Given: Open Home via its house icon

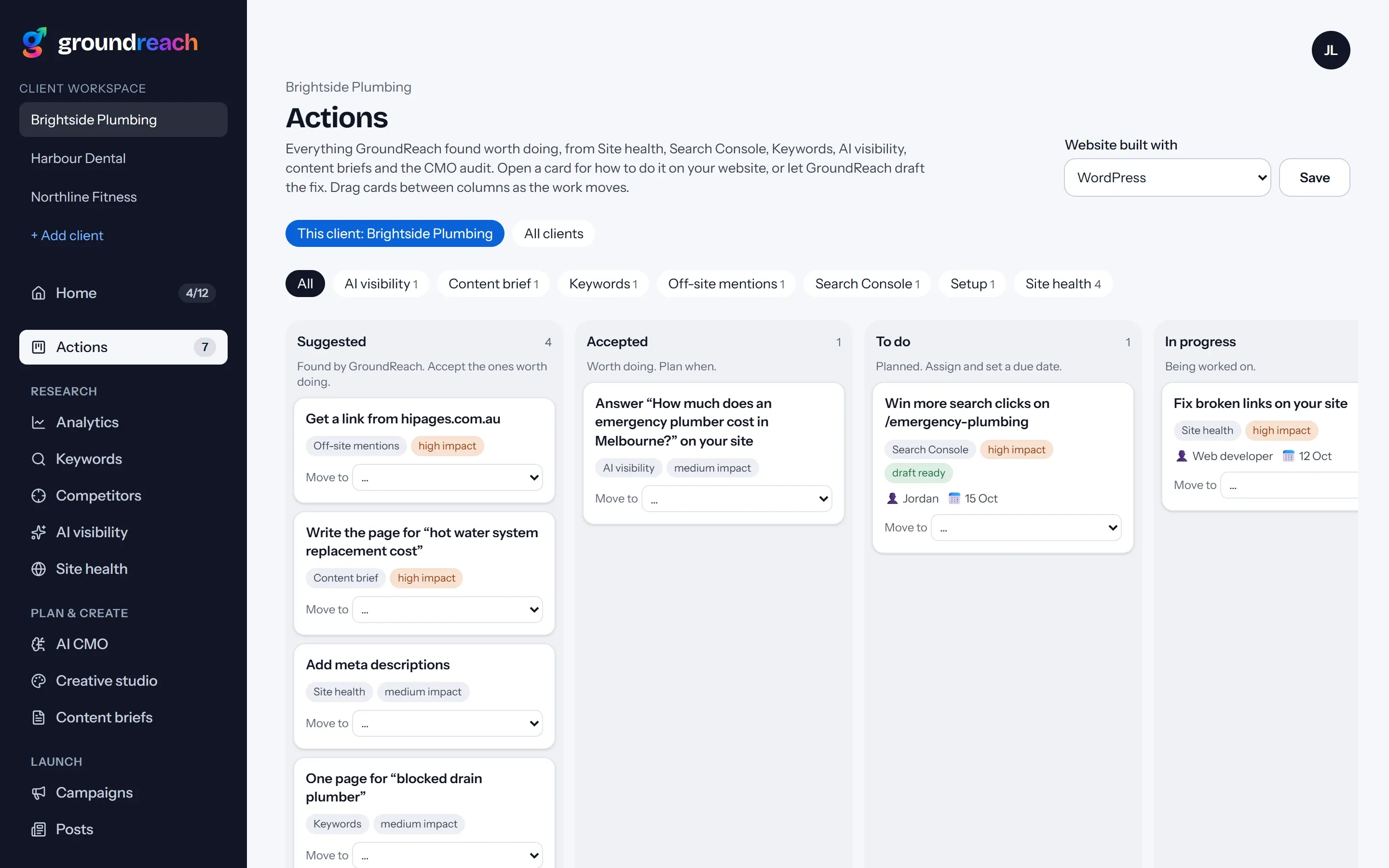Looking at the screenshot, I should point(39,293).
